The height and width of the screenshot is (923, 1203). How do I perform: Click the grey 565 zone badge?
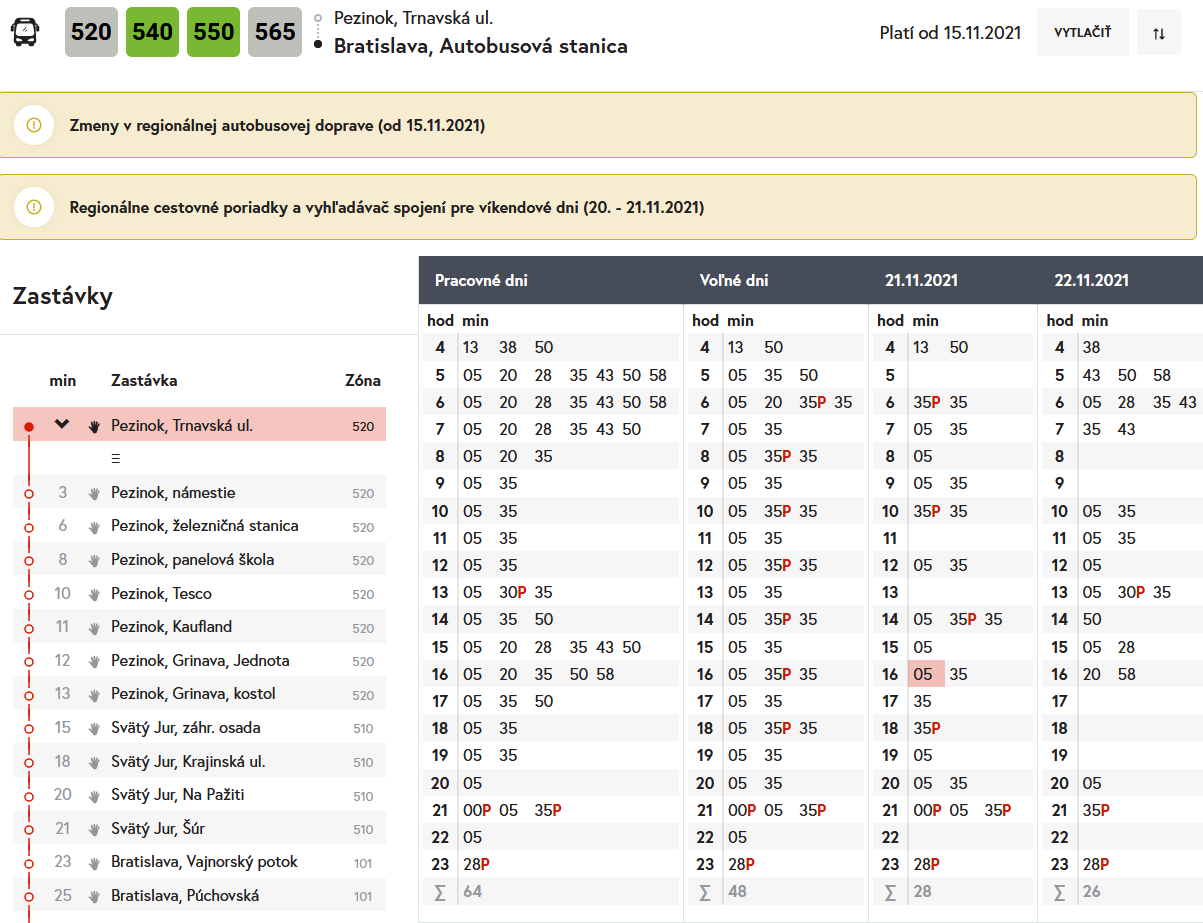point(275,32)
